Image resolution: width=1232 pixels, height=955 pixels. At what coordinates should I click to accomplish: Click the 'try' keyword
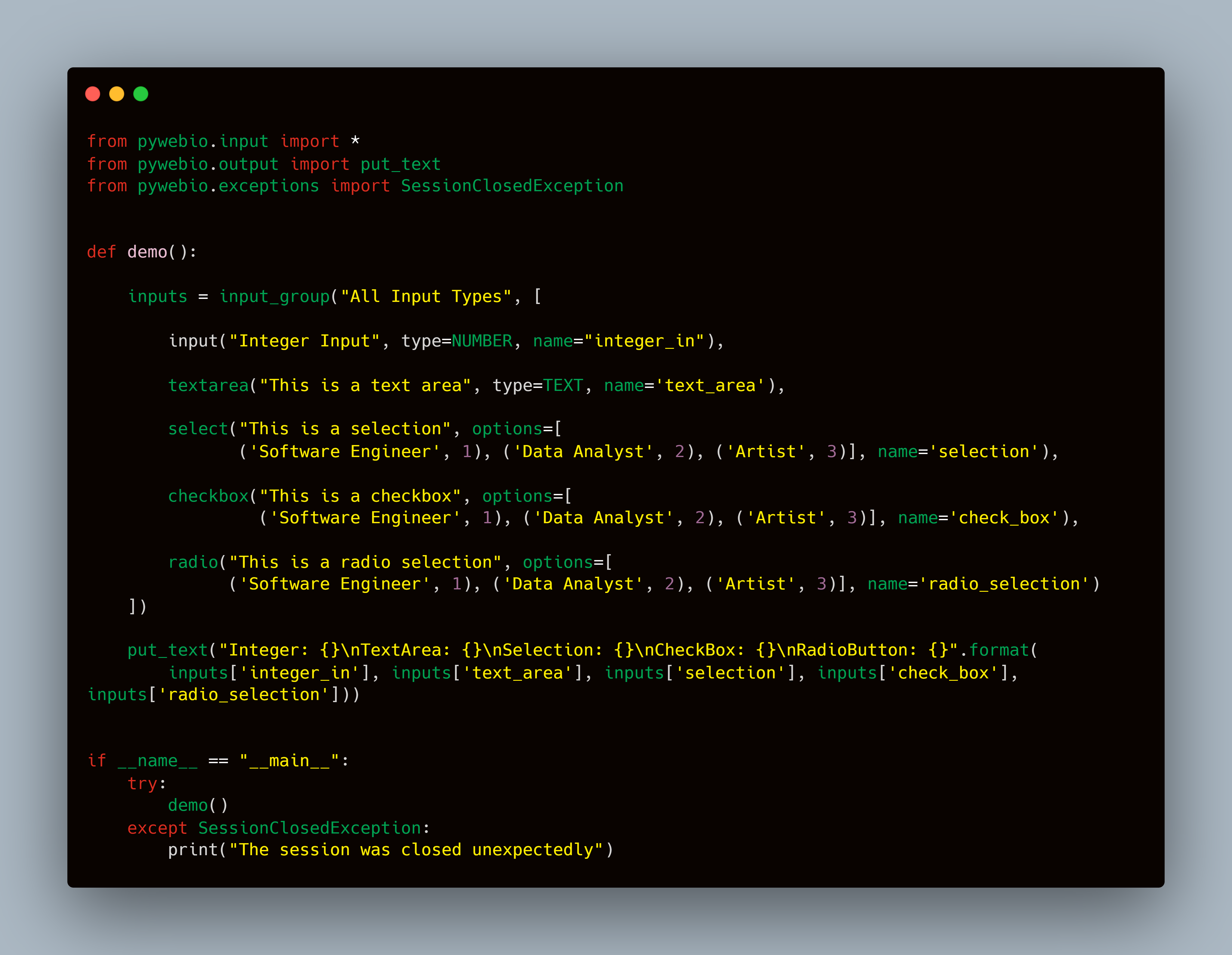(142, 784)
